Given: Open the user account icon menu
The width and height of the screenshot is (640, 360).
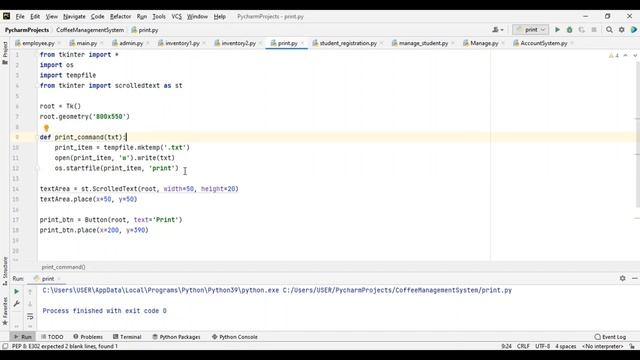Looking at the screenshot, I should point(497,30).
